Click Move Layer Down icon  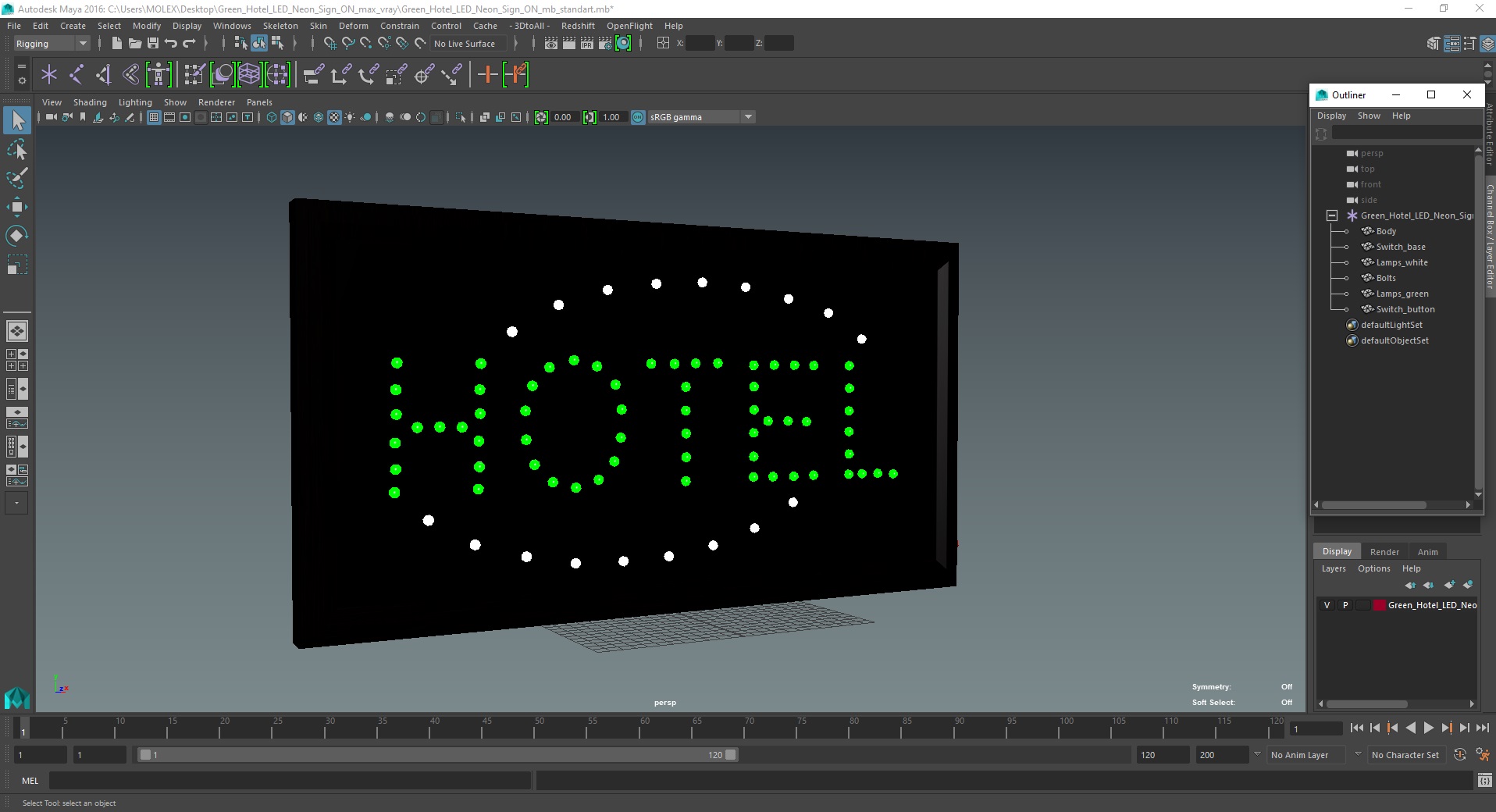tap(1429, 585)
